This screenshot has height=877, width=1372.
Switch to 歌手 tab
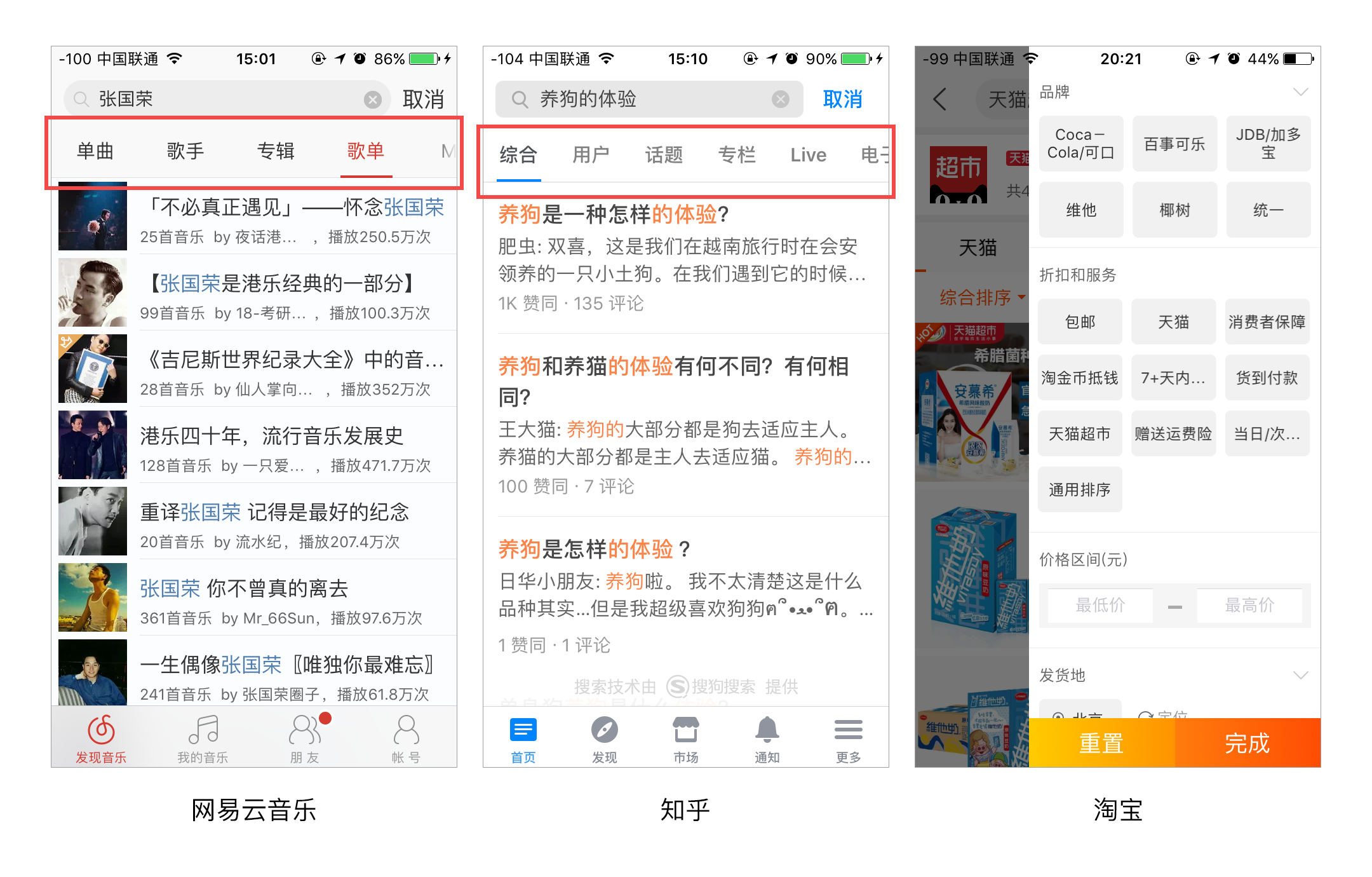tap(185, 151)
